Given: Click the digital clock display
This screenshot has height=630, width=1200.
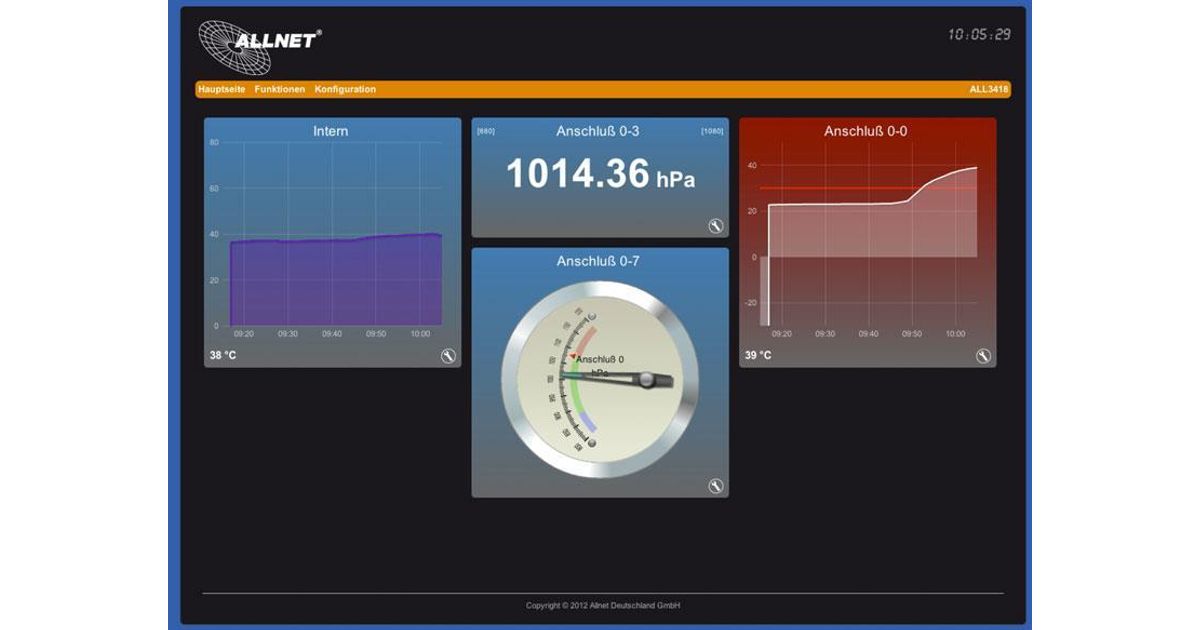Looking at the screenshot, I should pos(979,35).
